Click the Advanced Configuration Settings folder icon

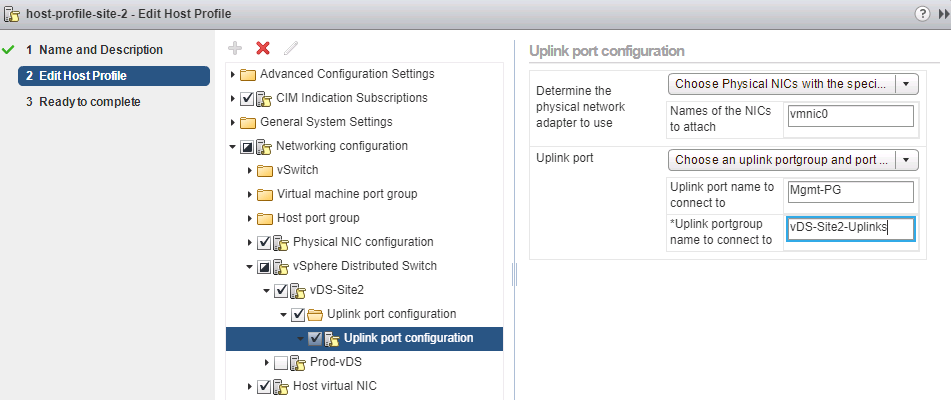click(x=248, y=74)
